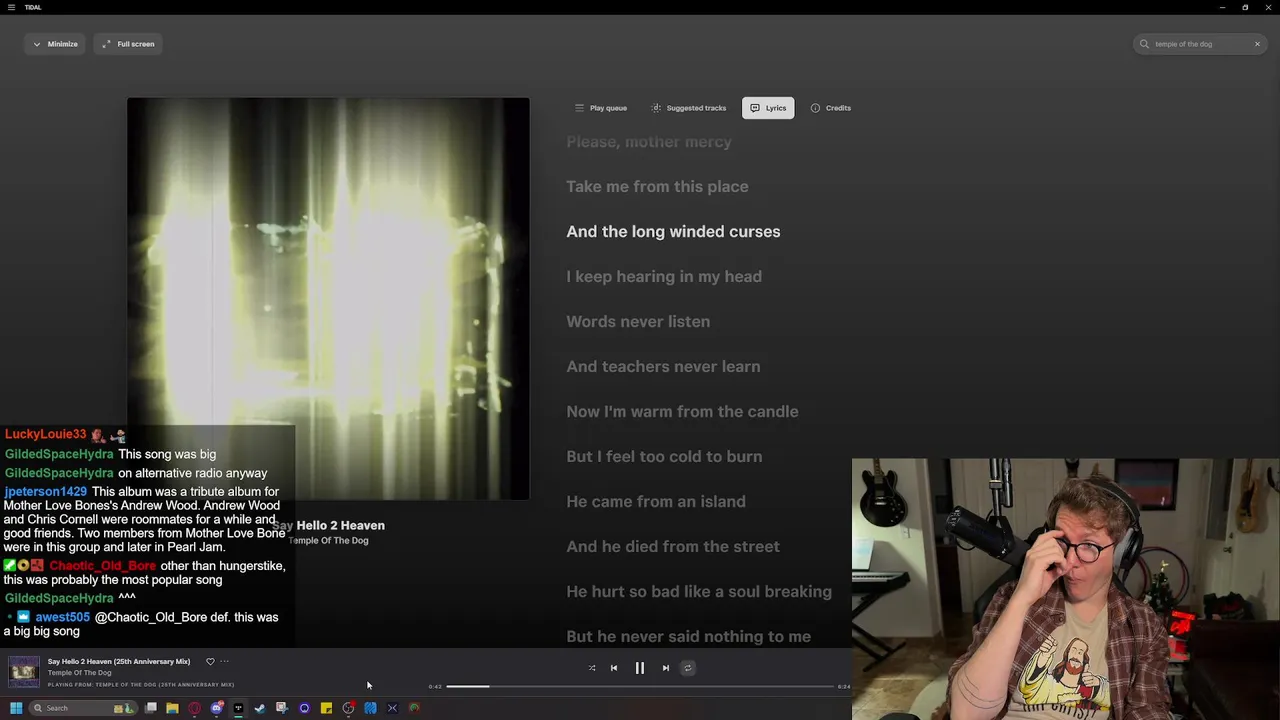Open the blue globe app in the taskbar

pyautogui.click(x=370, y=708)
